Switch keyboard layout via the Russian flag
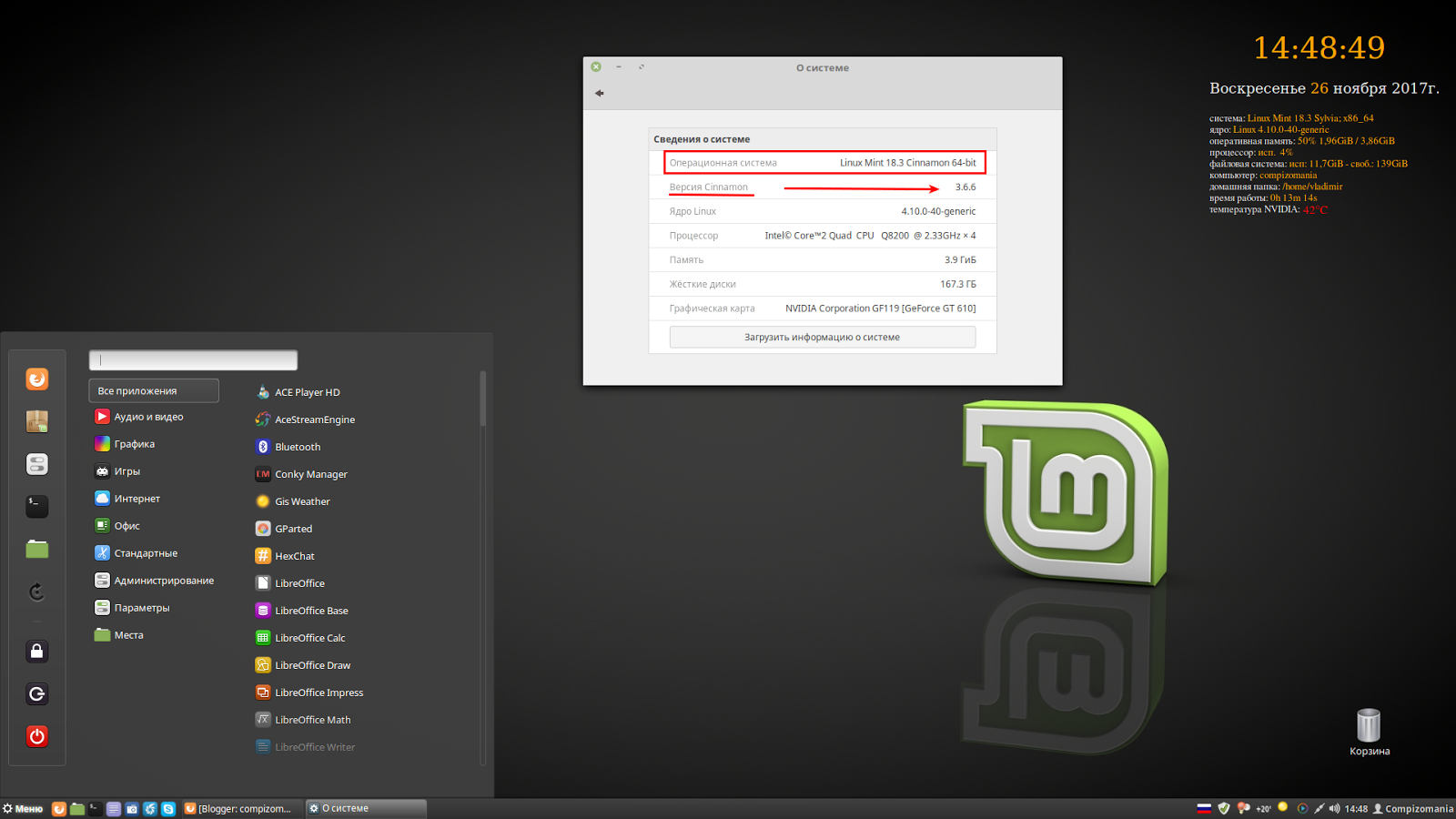The image size is (1456, 819). click(1206, 808)
